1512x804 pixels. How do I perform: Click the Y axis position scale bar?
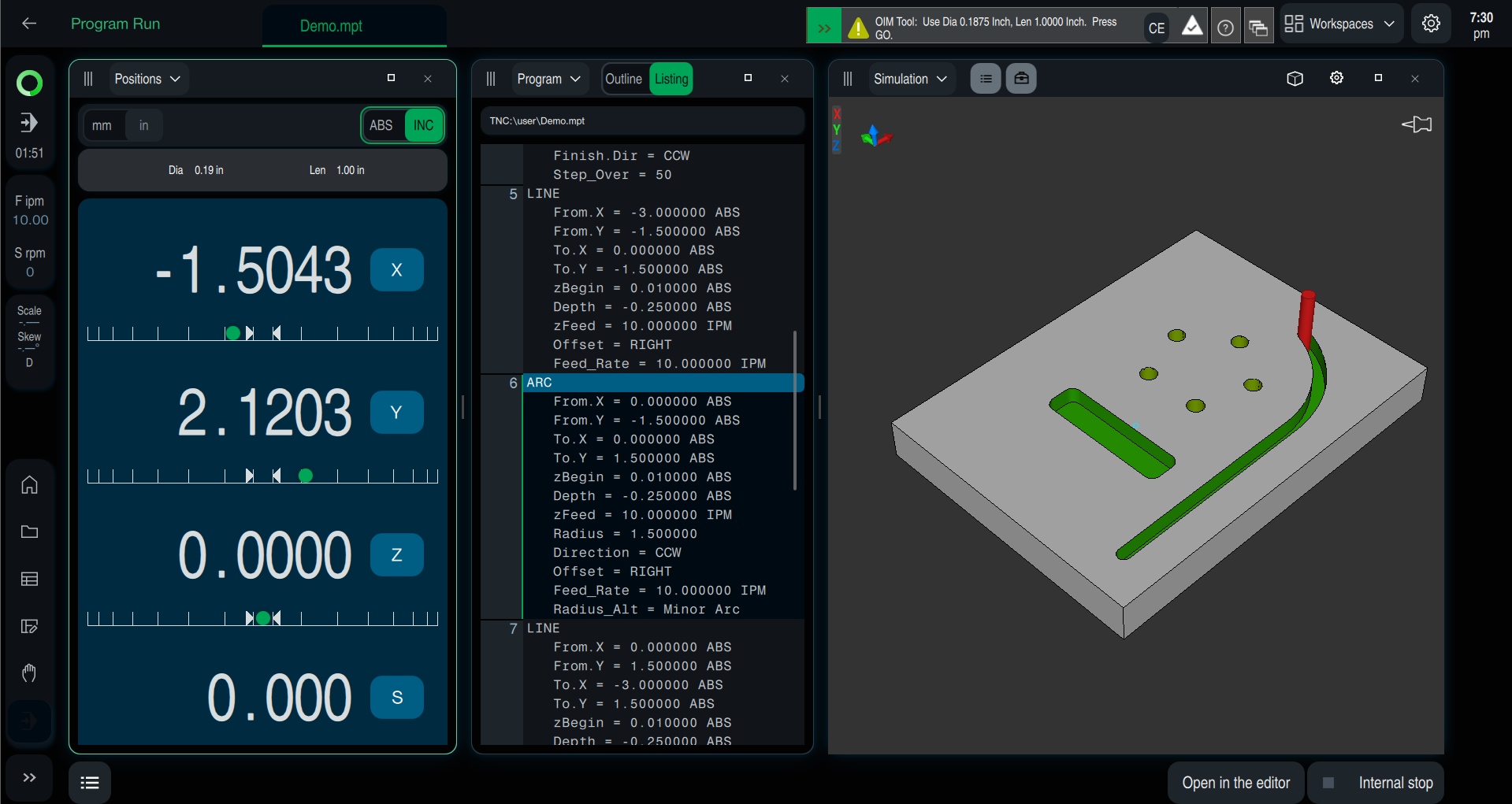(x=262, y=476)
